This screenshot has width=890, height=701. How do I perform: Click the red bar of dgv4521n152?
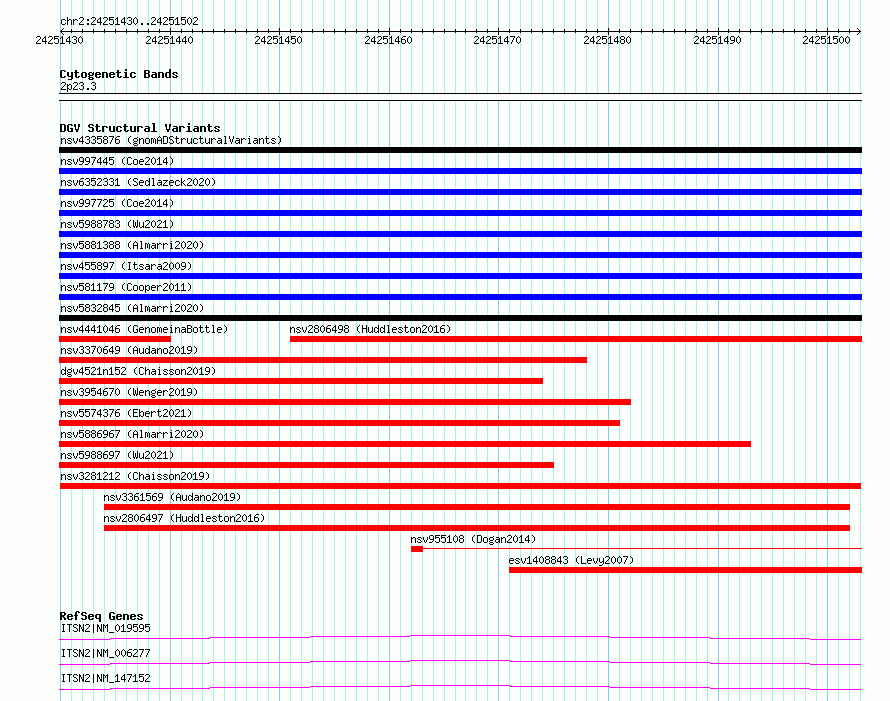[x=301, y=381]
